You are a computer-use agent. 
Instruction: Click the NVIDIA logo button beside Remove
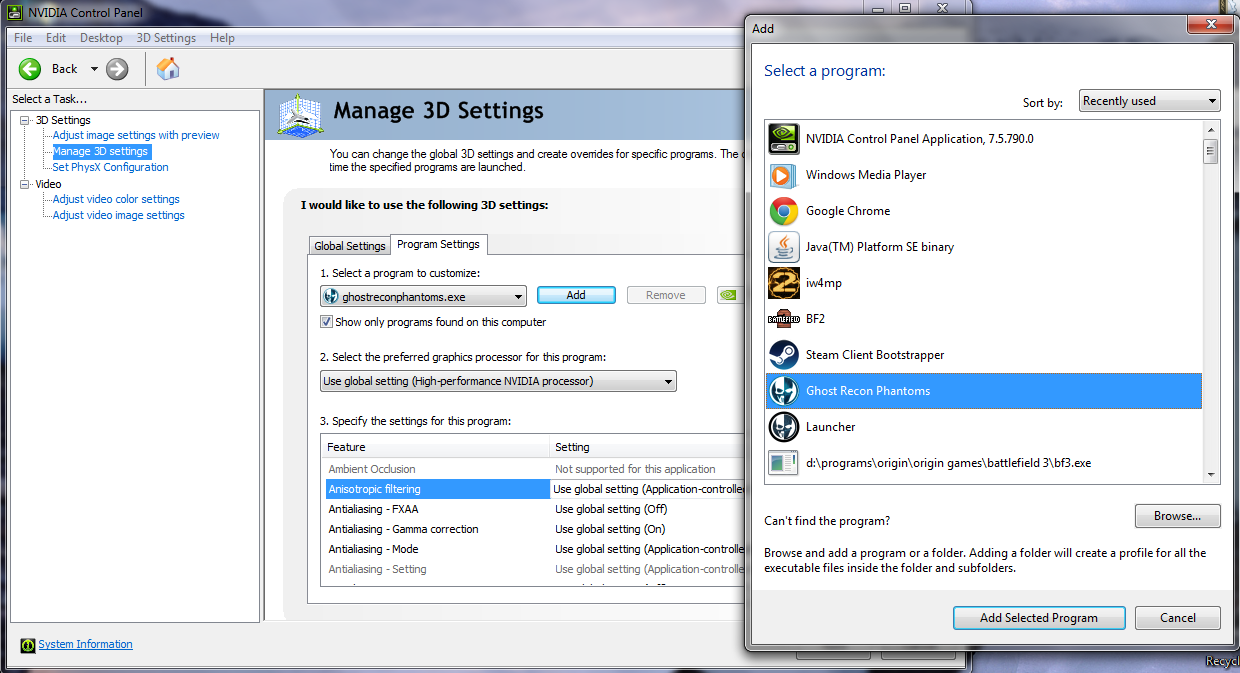pyautogui.click(x=731, y=295)
